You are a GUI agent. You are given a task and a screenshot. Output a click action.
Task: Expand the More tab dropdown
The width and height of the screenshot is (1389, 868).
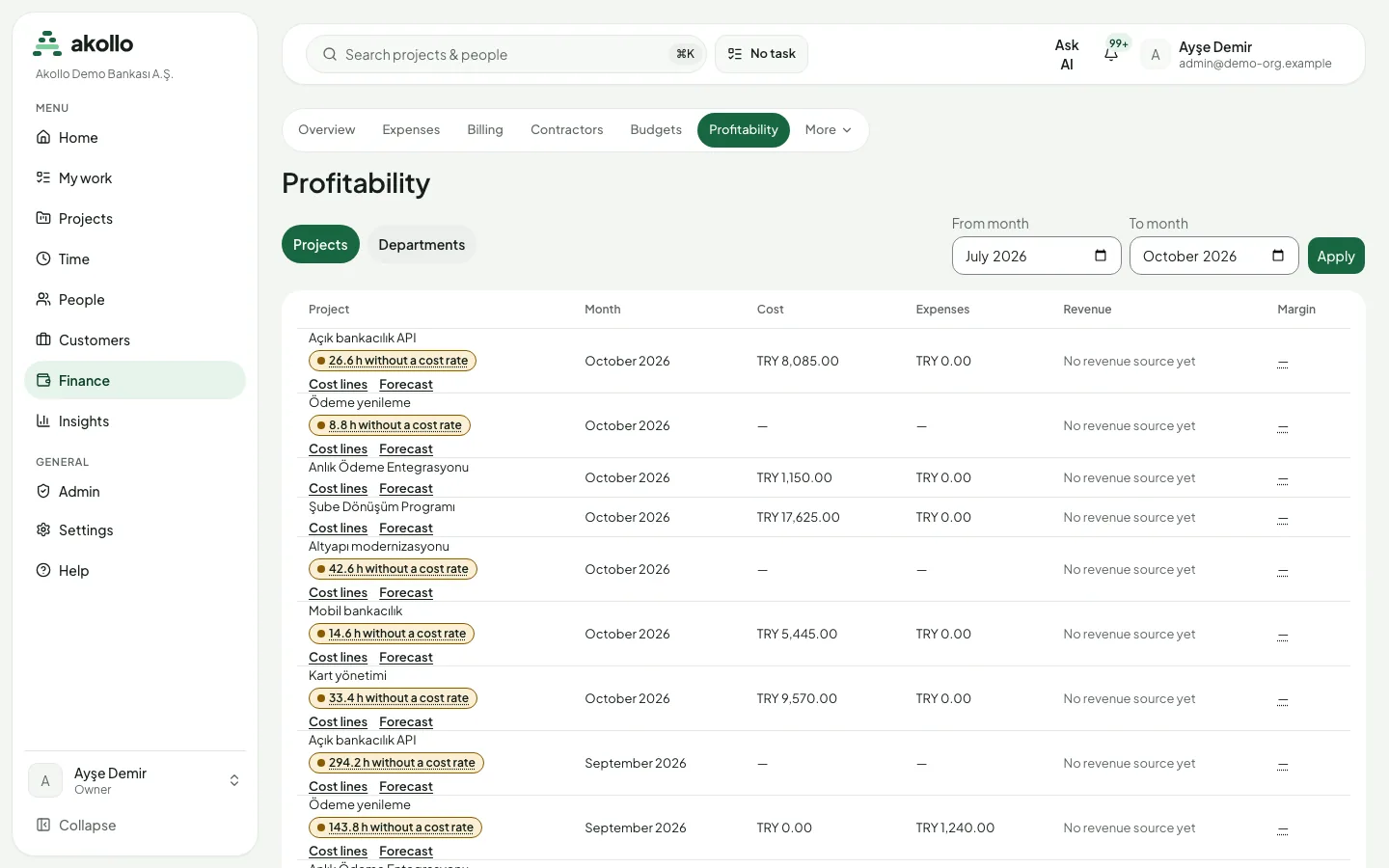point(829,130)
